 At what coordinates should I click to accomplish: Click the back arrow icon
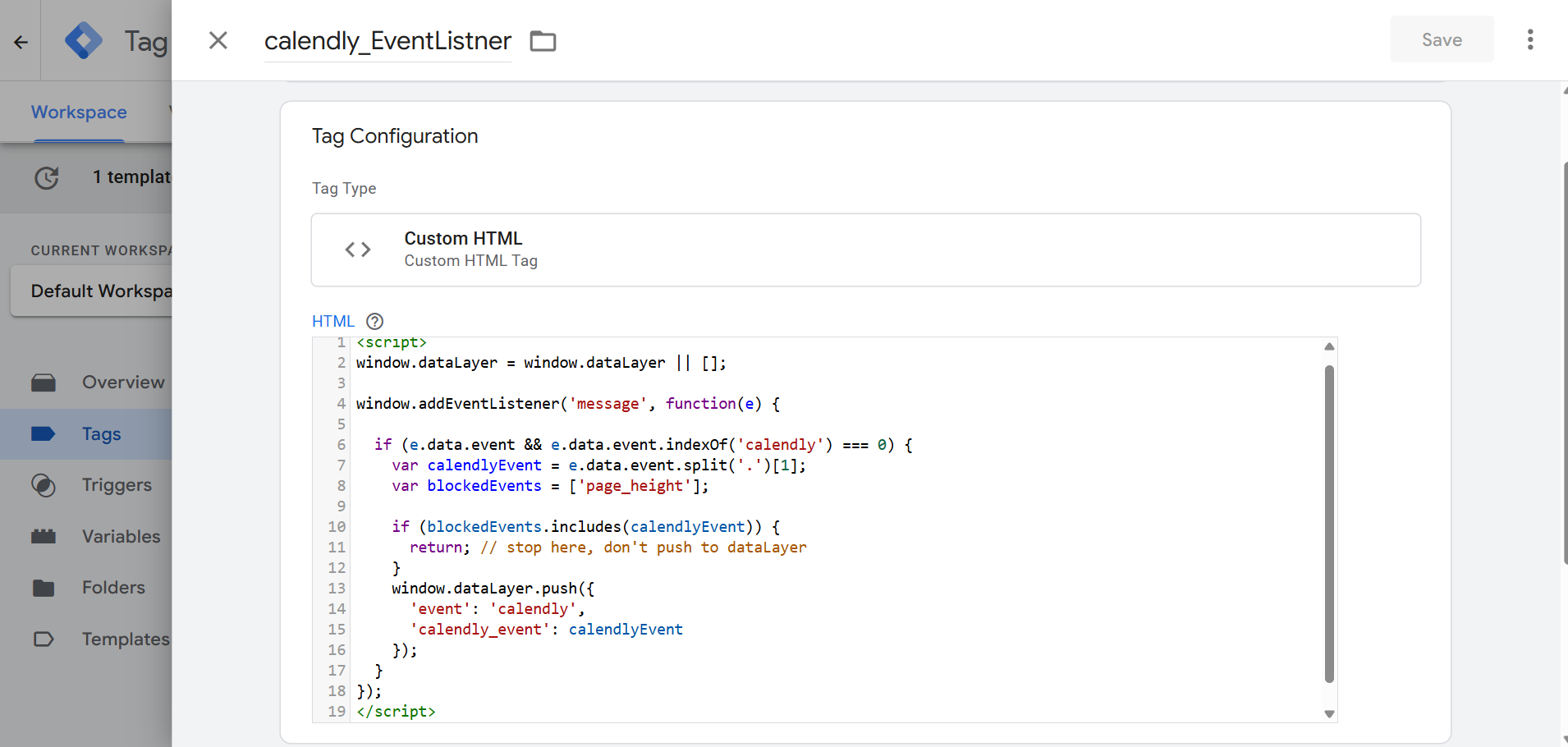pos(20,40)
